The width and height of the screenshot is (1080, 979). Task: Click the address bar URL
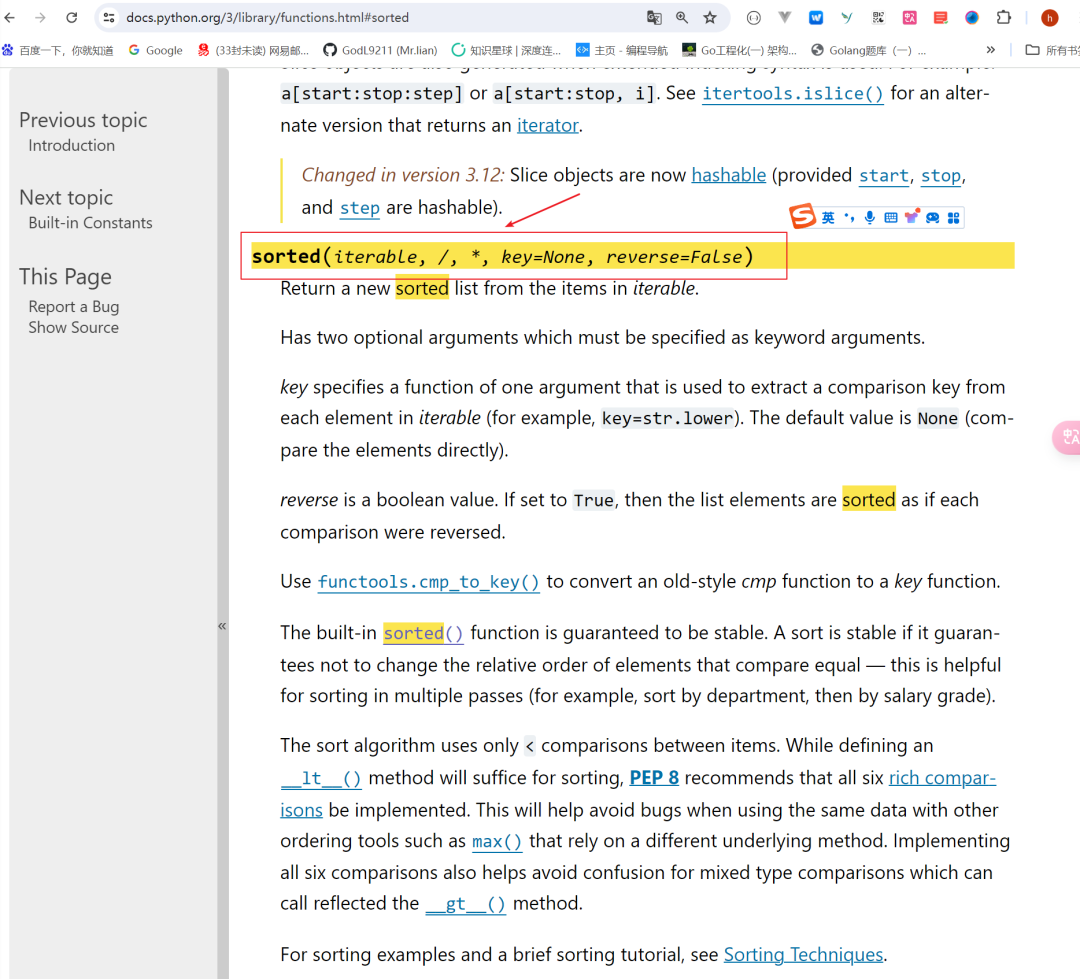pyautogui.click(x=267, y=17)
